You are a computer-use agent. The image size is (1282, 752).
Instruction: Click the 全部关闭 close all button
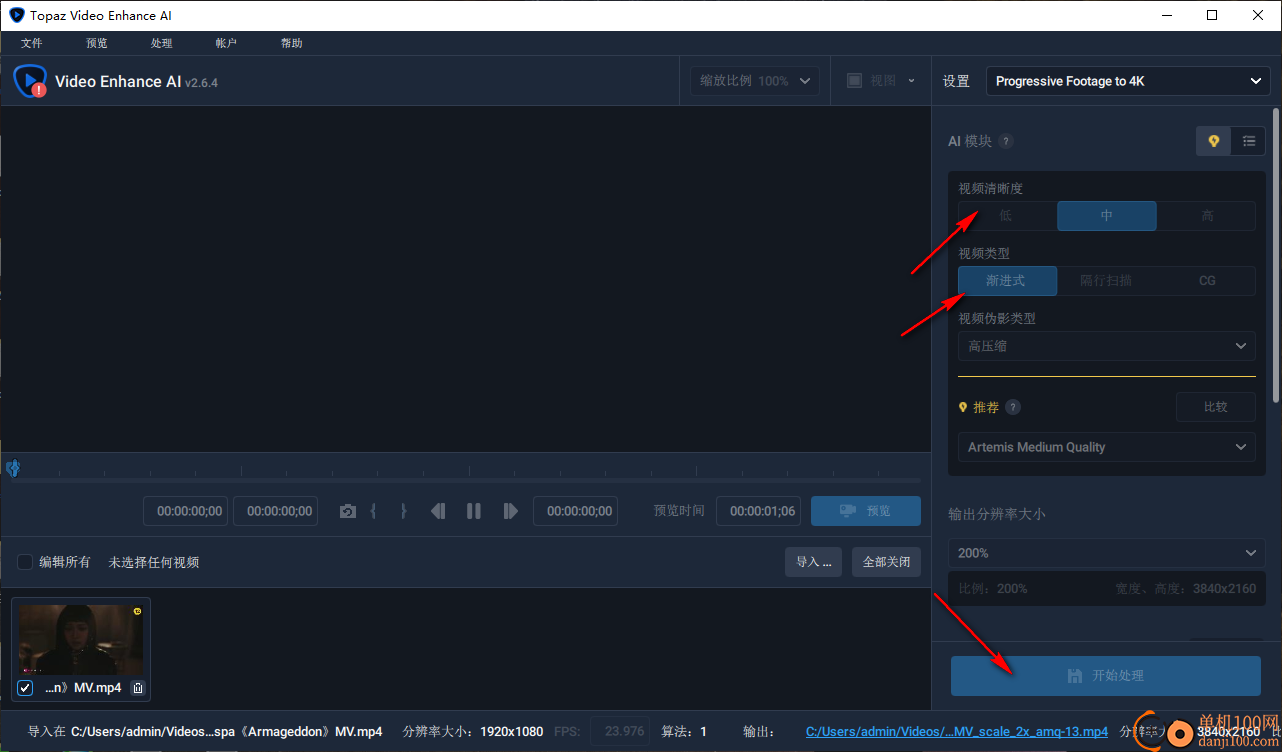pyautogui.click(x=886, y=562)
